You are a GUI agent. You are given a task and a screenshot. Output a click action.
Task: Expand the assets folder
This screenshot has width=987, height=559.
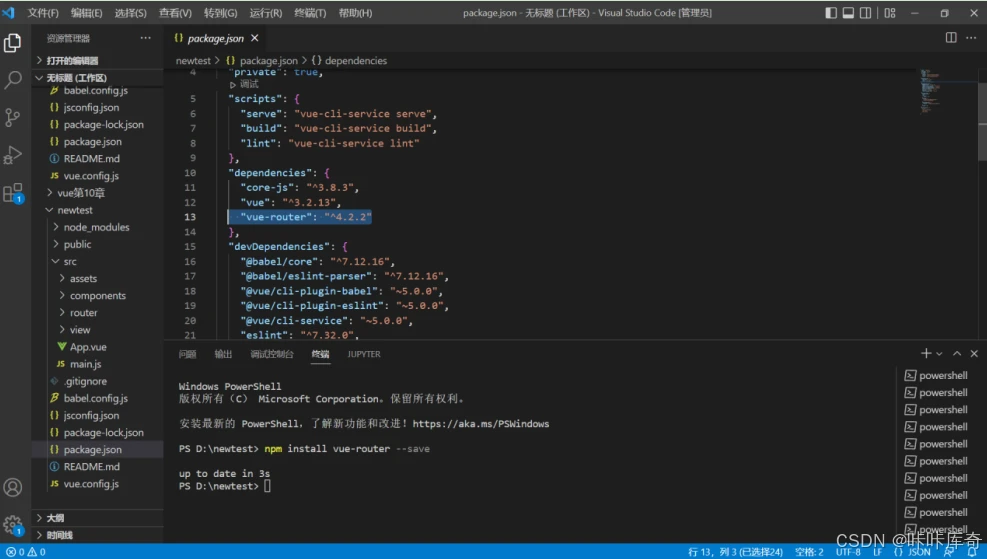pyautogui.click(x=98, y=278)
